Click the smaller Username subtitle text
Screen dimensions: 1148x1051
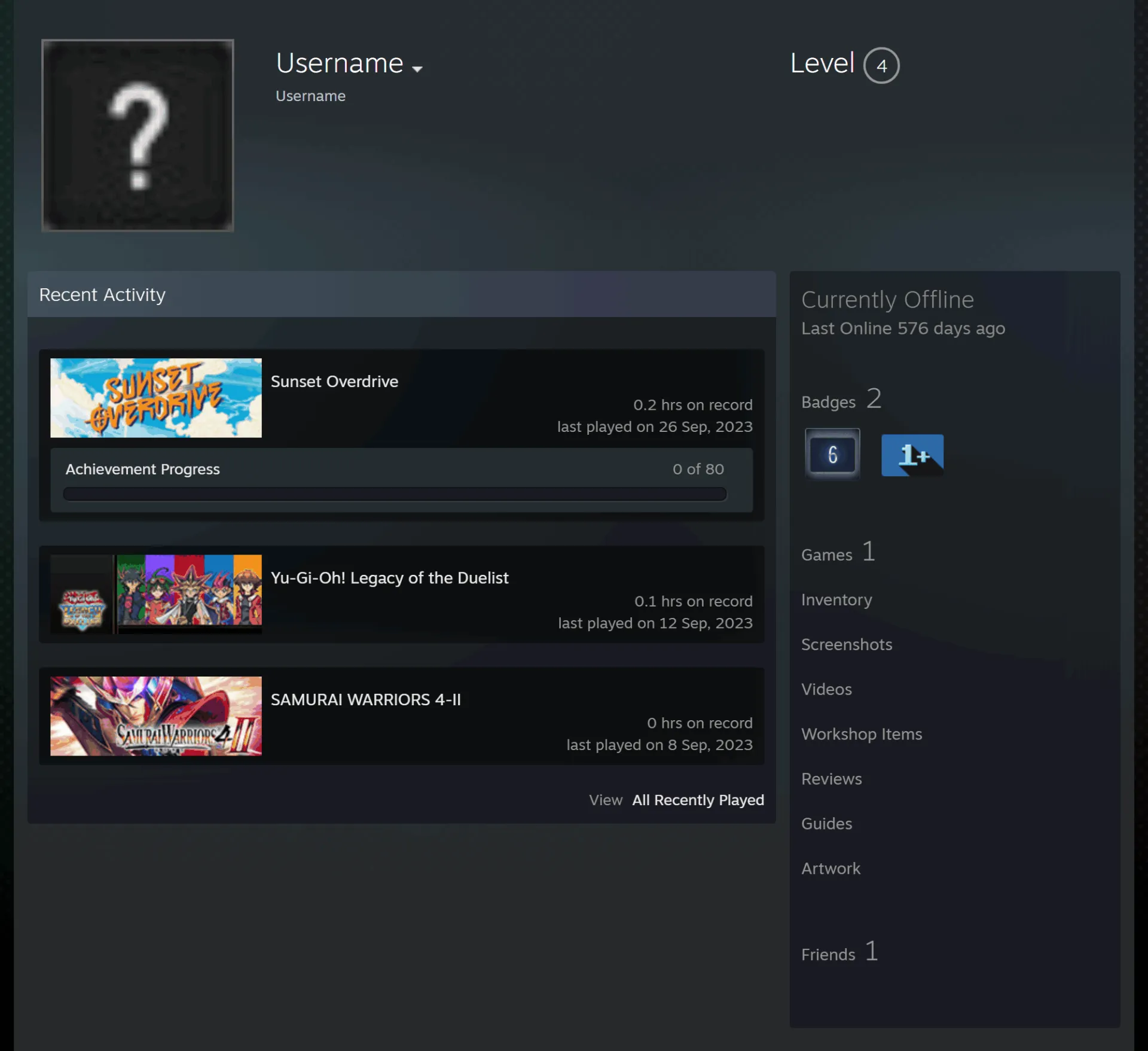point(310,96)
